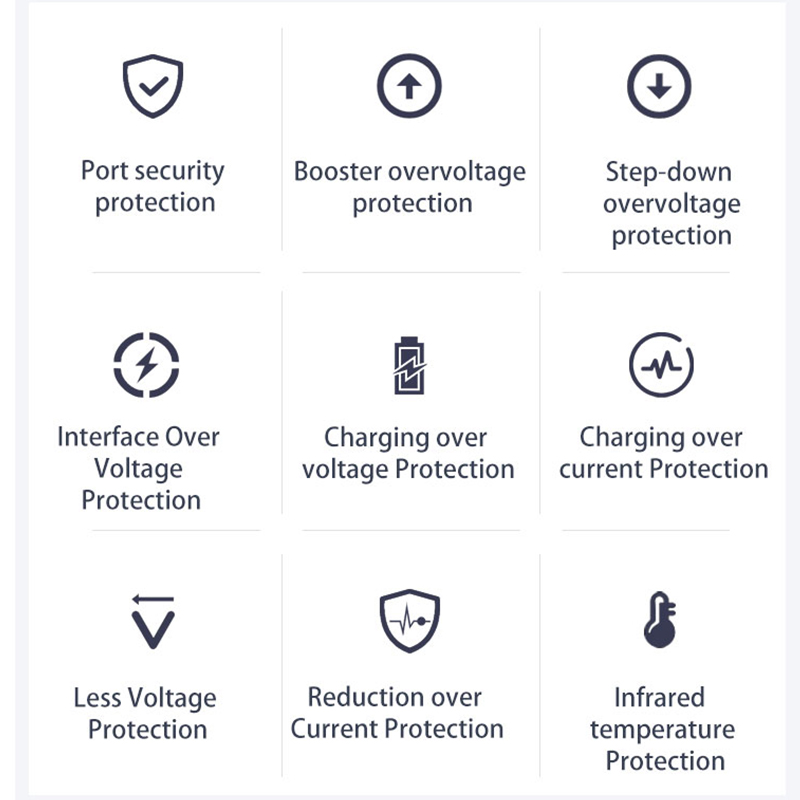Image resolution: width=800 pixels, height=800 pixels.
Task: Click the thermometer infrared temperature icon
Action: pyautogui.click(x=660, y=619)
